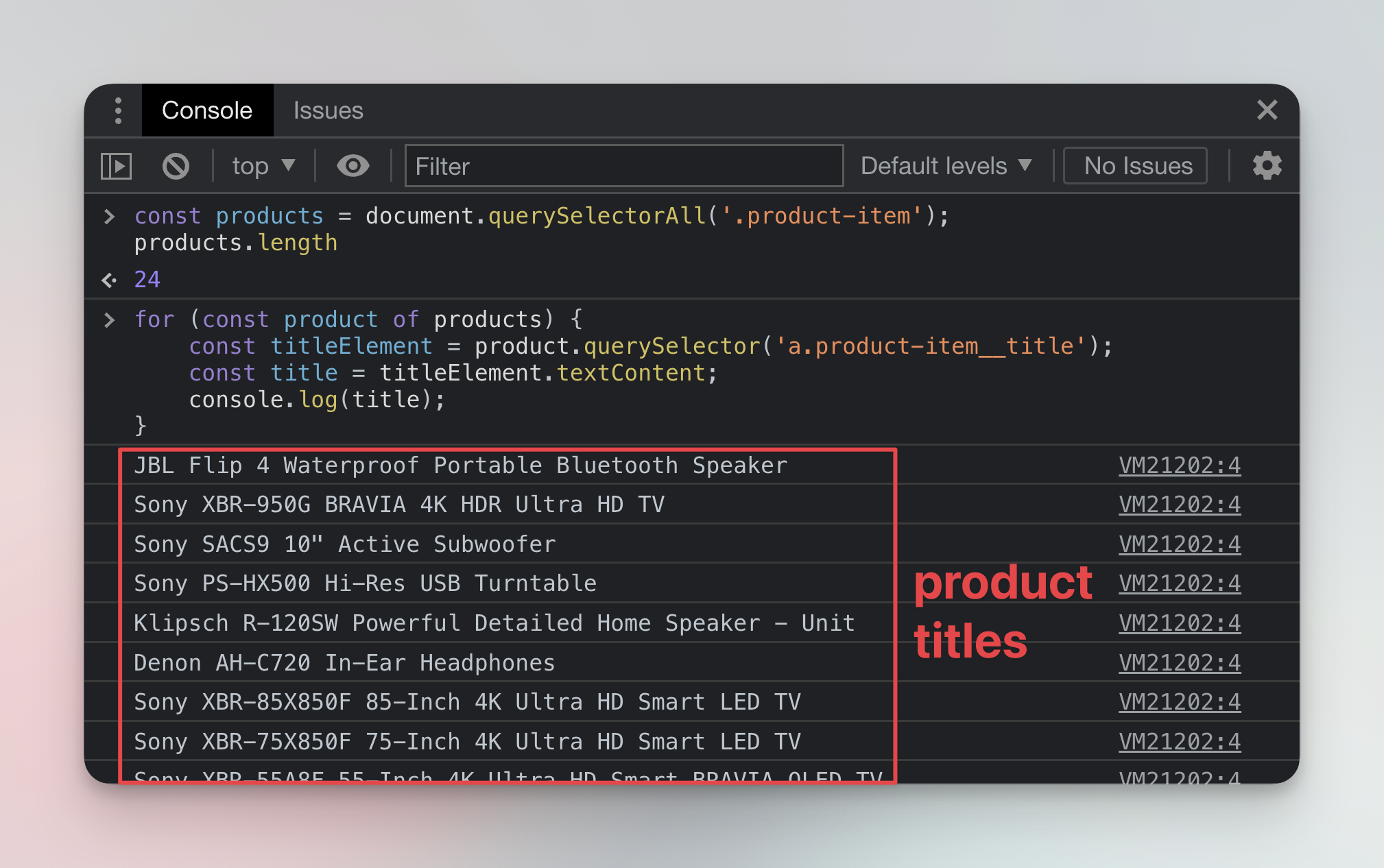Open DevTools settings gear

[x=1267, y=165]
